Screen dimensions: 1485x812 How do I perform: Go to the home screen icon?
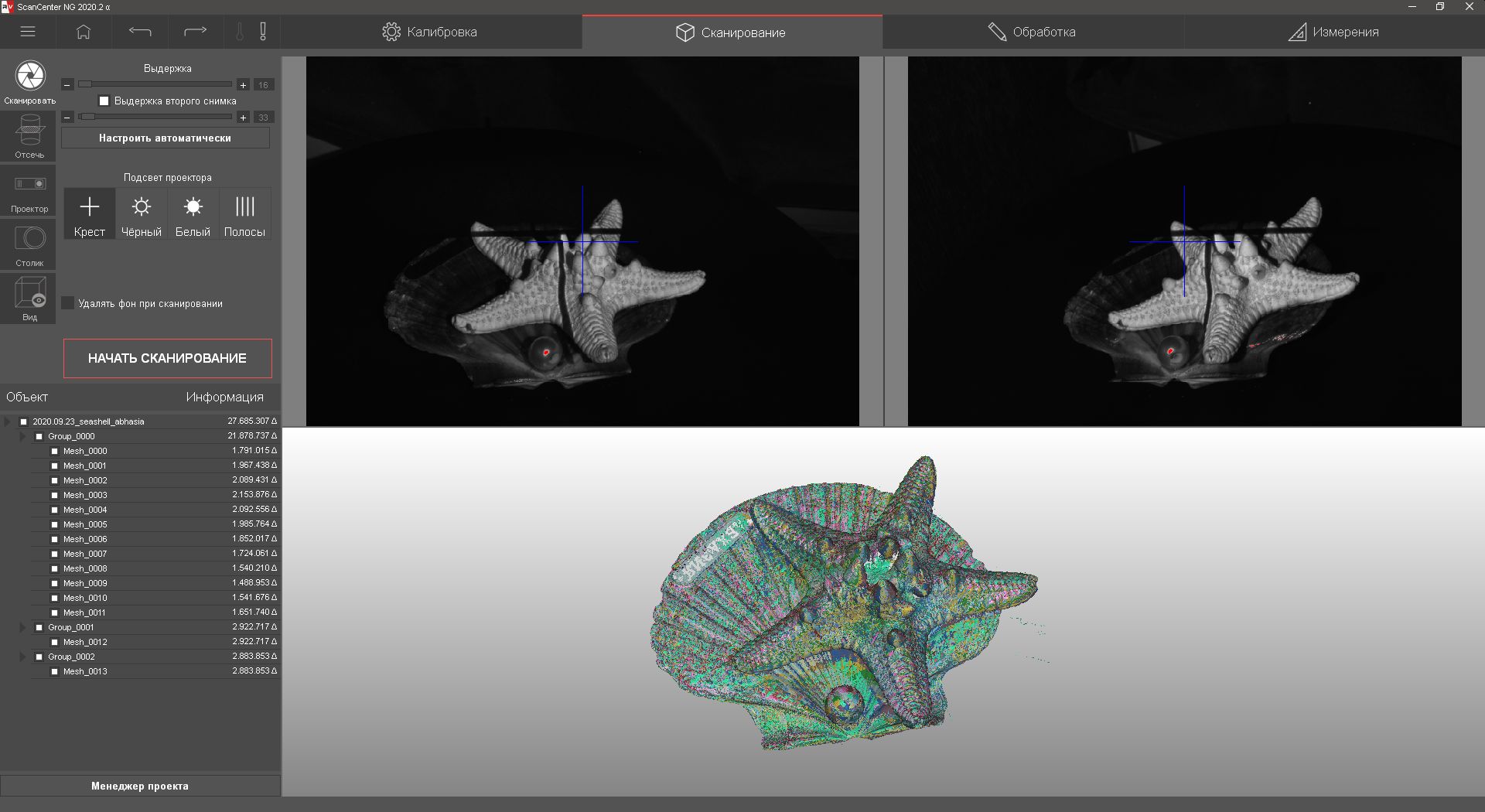click(x=84, y=32)
